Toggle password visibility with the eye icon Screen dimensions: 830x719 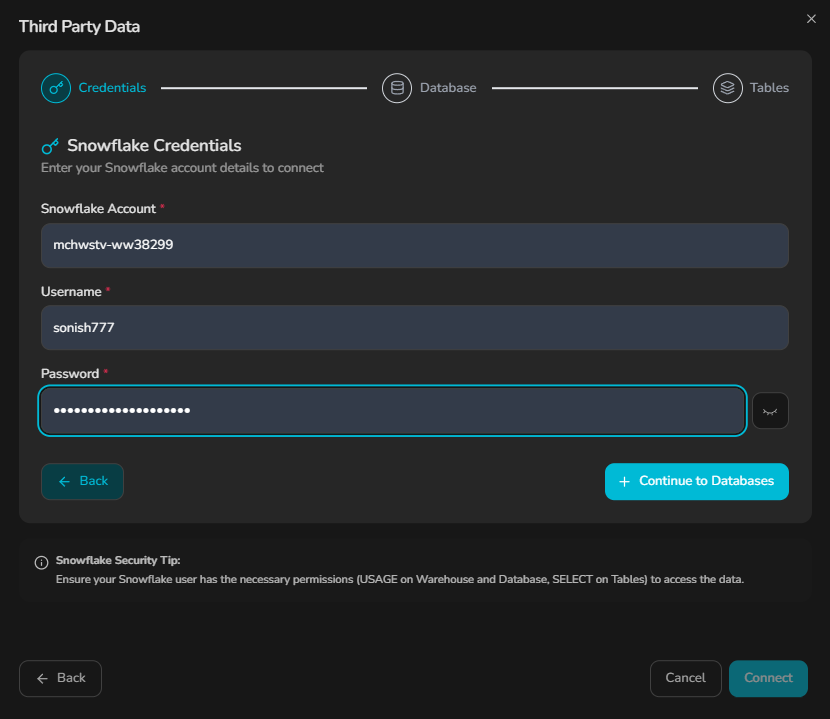coord(770,411)
